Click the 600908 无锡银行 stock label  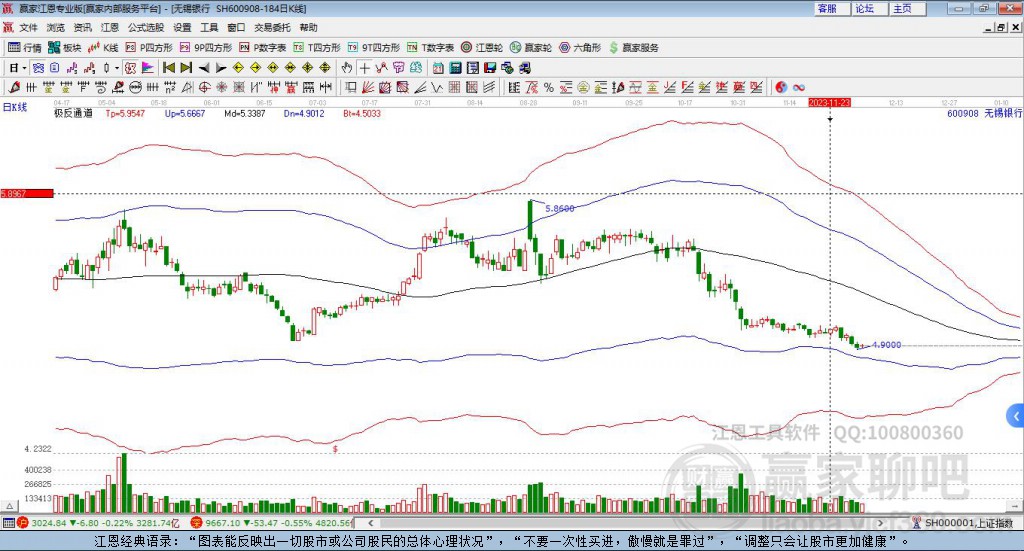point(985,114)
